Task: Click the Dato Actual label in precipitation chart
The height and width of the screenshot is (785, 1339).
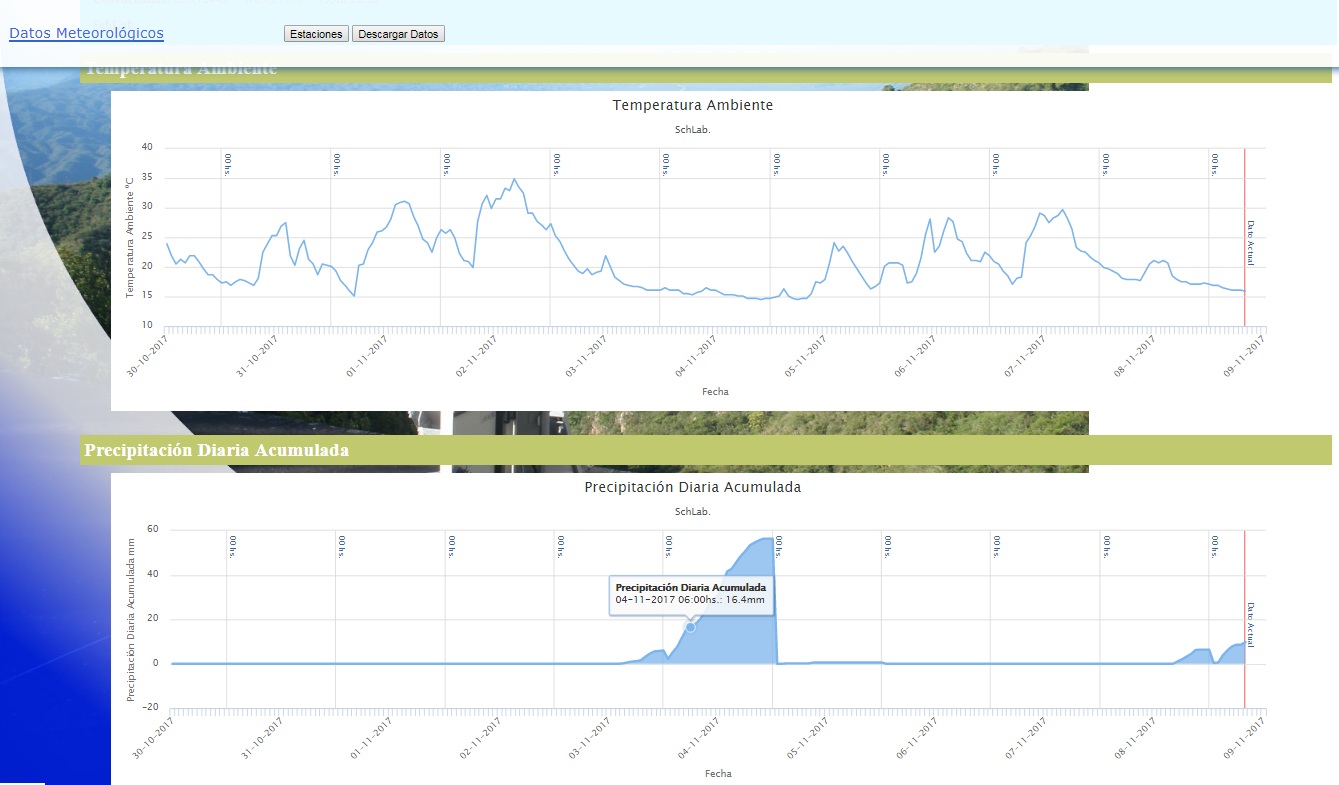Action: pyautogui.click(x=1251, y=625)
